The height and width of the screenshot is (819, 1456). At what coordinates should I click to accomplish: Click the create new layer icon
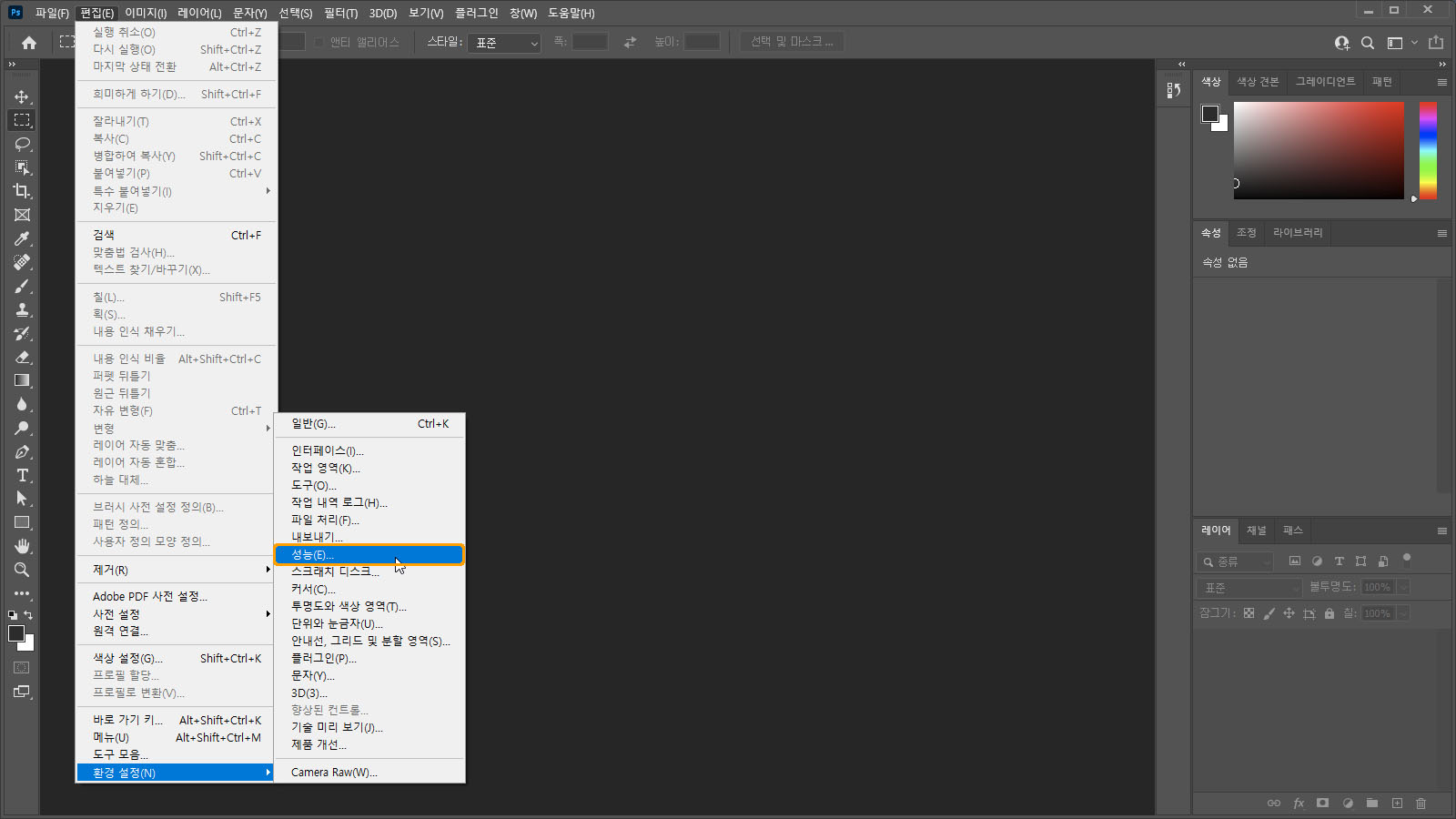(1397, 804)
